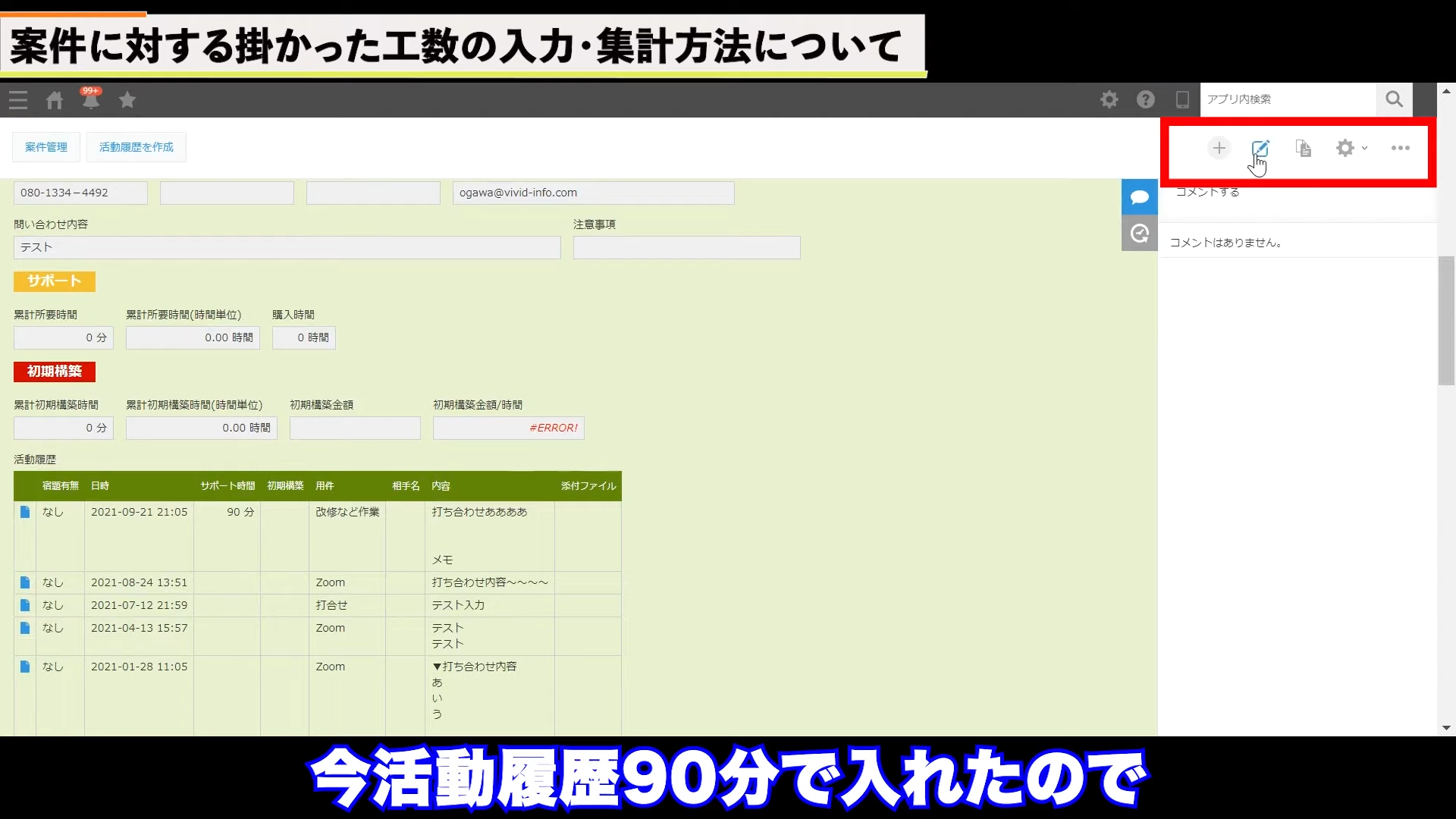Go to the home portal icon

coord(55,100)
